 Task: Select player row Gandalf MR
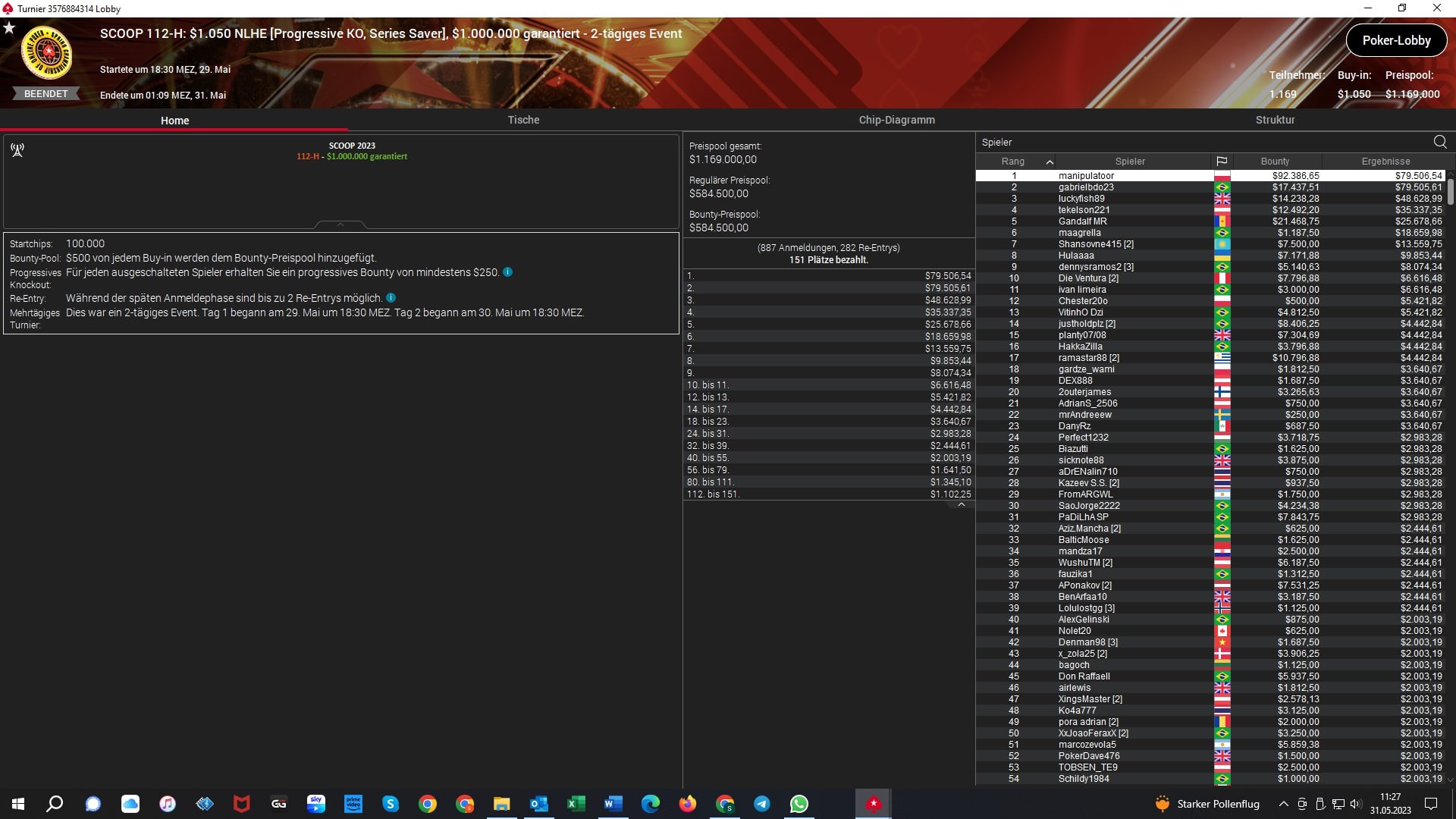[1210, 221]
